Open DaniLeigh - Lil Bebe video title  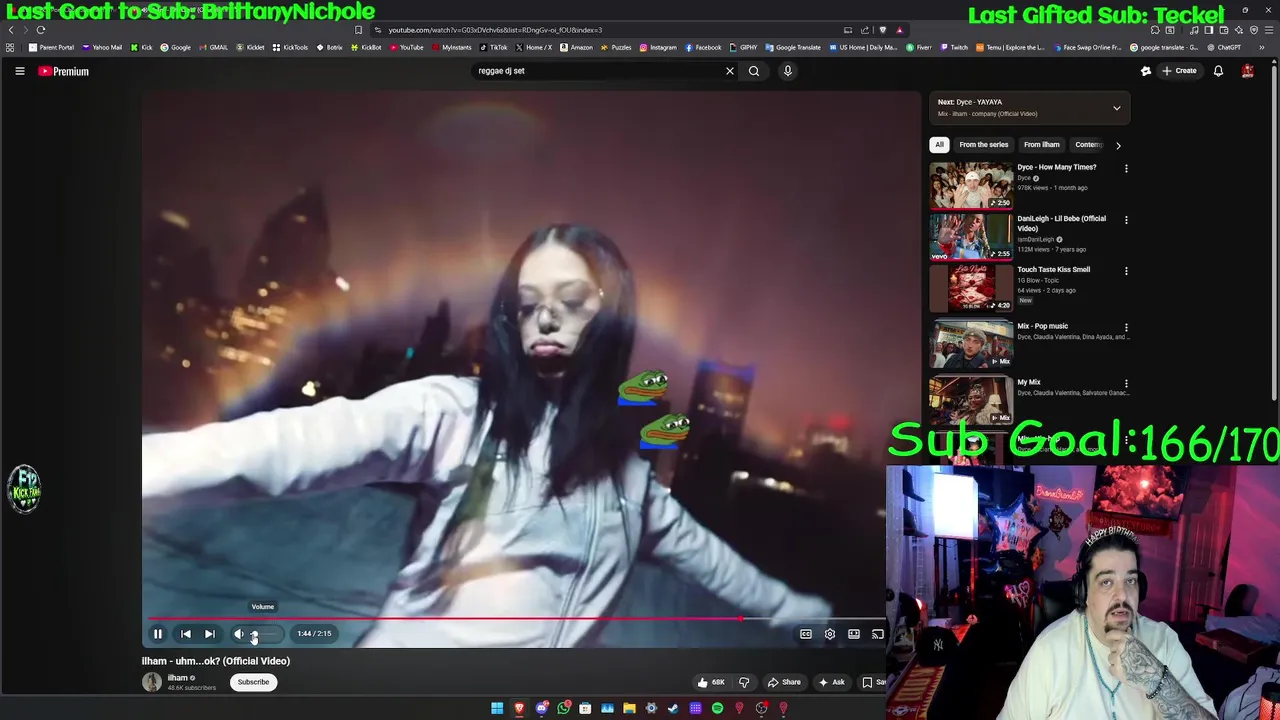click(1061, 223)
